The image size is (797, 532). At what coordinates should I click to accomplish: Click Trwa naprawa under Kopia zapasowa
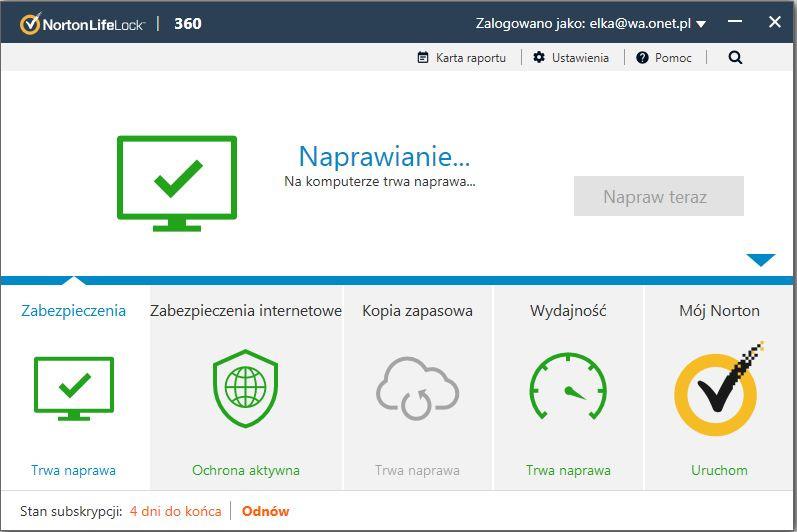point(417,470)
